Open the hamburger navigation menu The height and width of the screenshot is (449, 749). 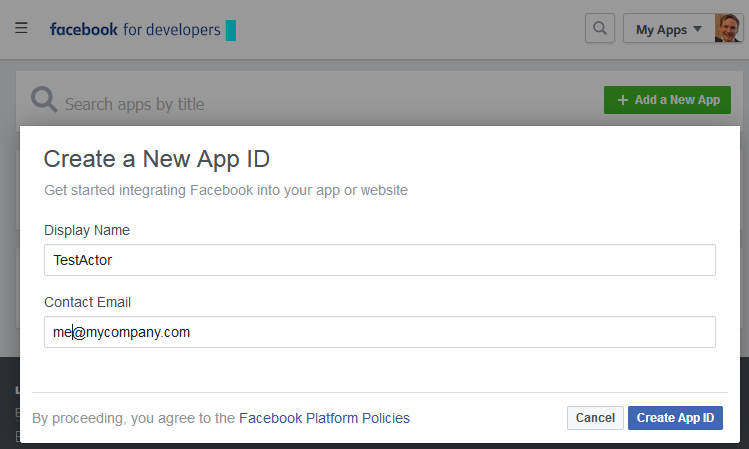click(x=21, y=28)
